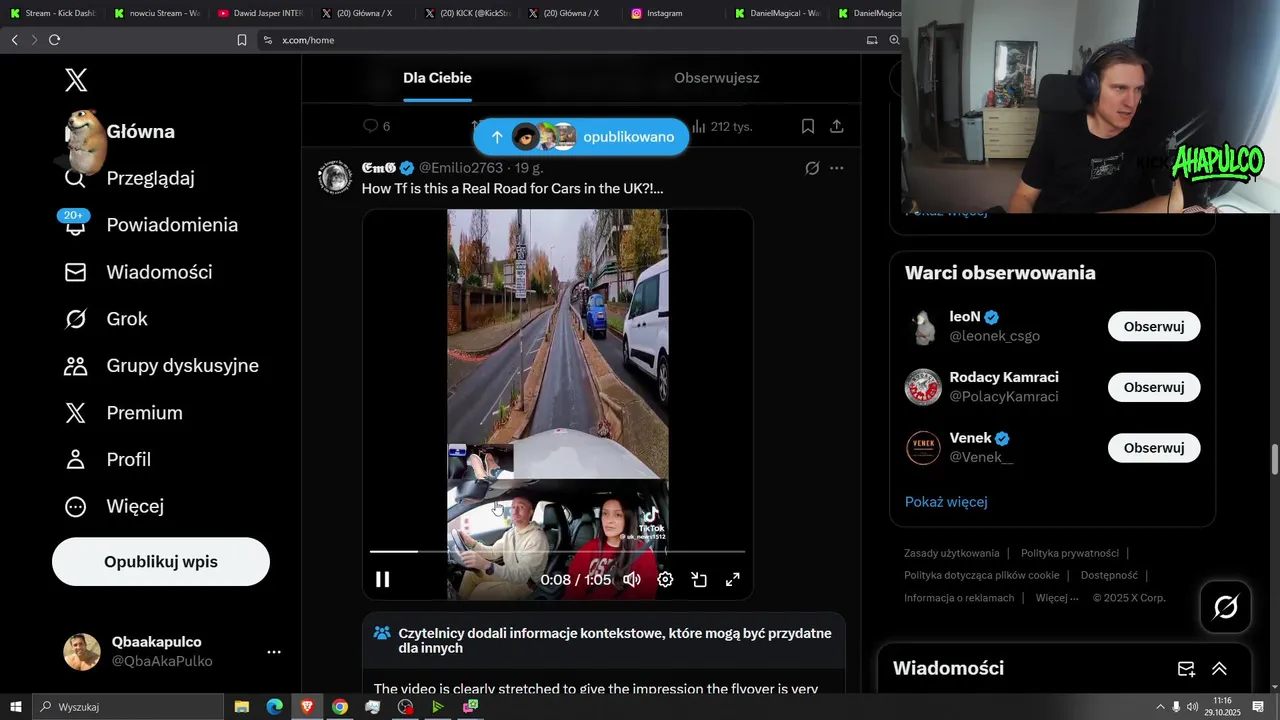Follow Rodacy Kamraci with Obserwuj button
Image resolution: width=1280 pixels, height=720 pixels.
tap(1154, 387)
